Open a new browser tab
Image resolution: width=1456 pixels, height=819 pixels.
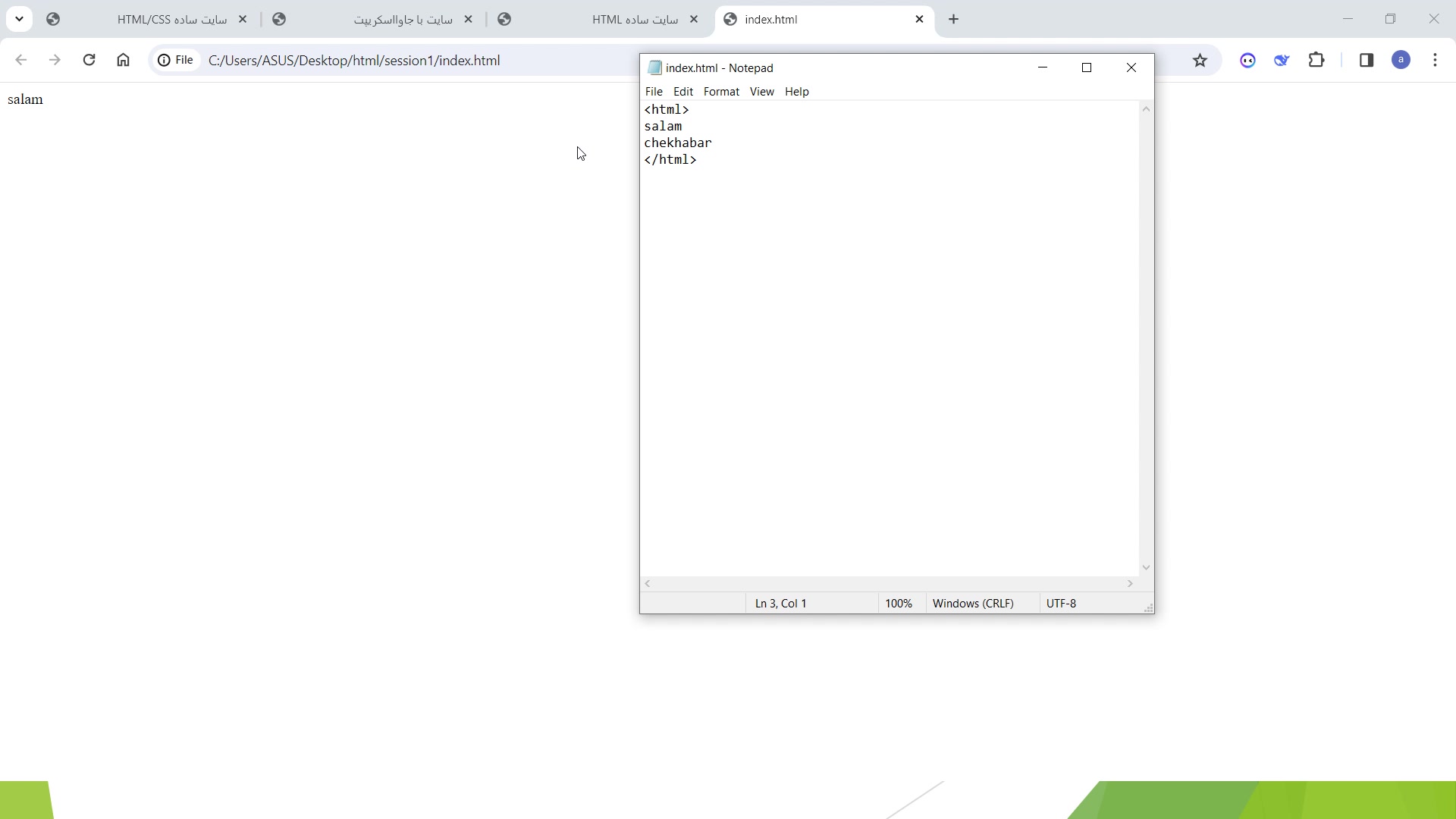click(954, 19)
